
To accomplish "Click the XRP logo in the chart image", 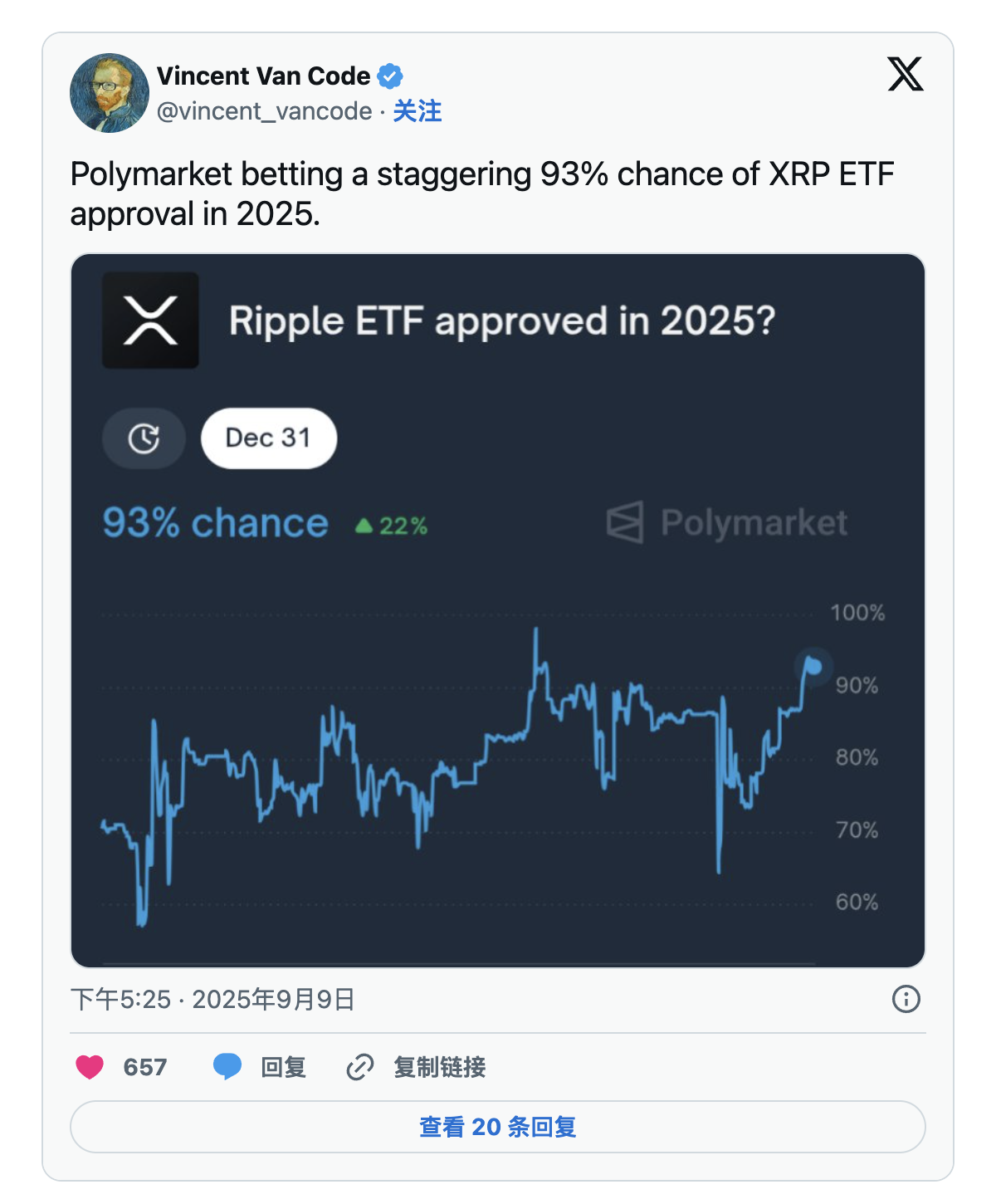I will point(150,321).
